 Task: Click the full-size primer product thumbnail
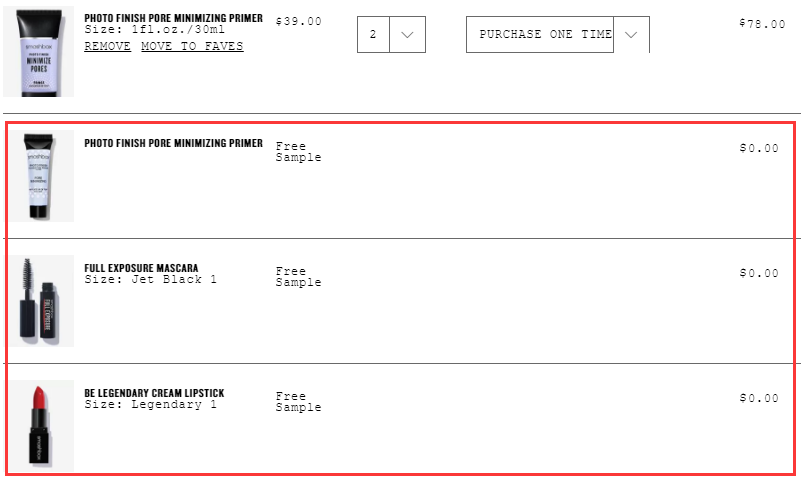tap(38, 51)
